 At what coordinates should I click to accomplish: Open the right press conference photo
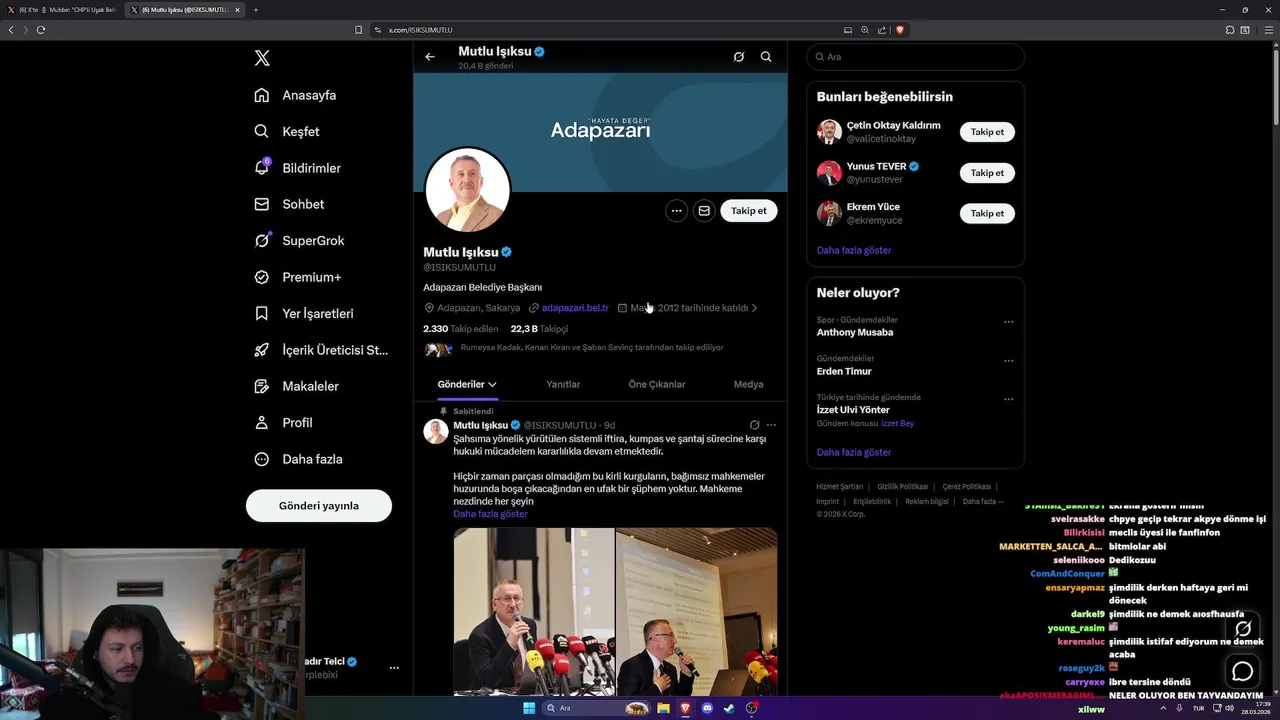click(697, 612)
